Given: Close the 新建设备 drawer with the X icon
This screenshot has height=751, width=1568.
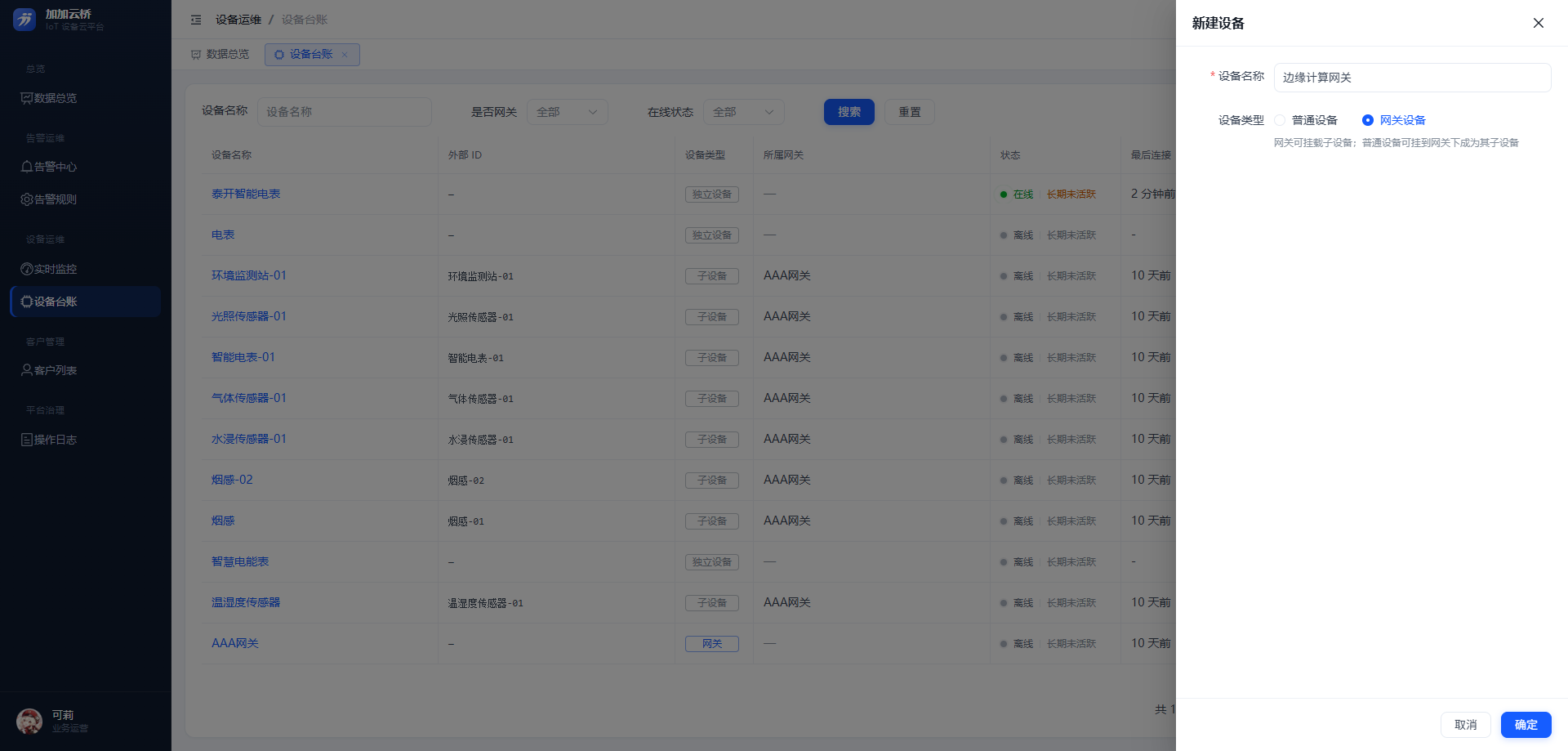Looking at the screenshot, I should coord(1538,23).
